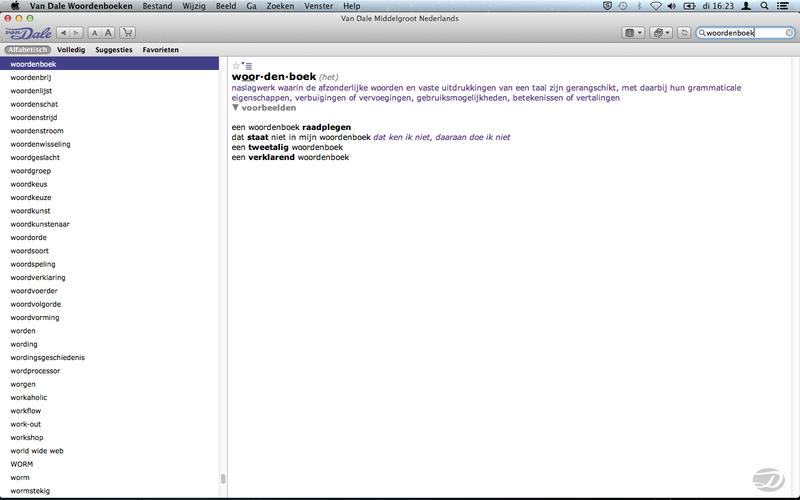Viewport: 800px width, 500px height.
Task: Switch to Volledig tab
Action: [x=71, y=49]
